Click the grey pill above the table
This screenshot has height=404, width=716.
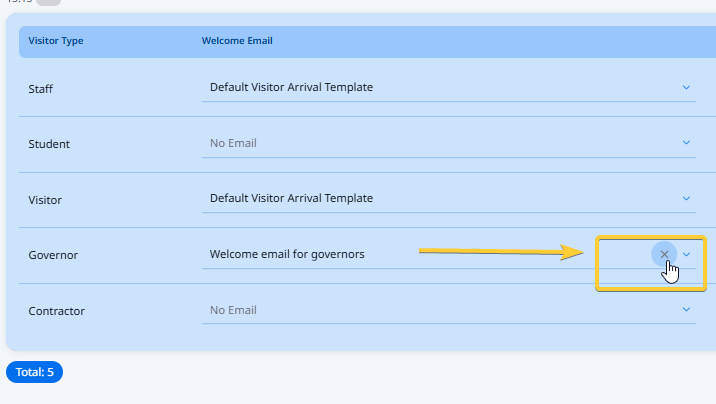tap(49, 2)
